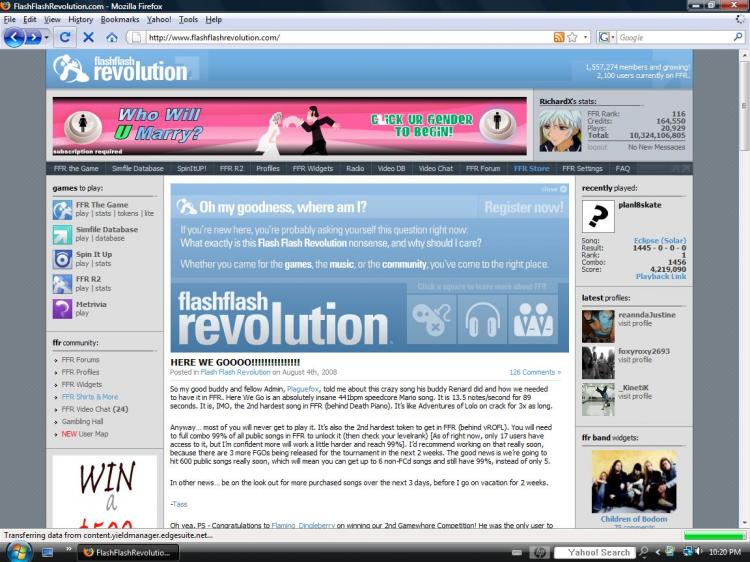Click the URL address field
750x562 pixels.
[349, 37]
